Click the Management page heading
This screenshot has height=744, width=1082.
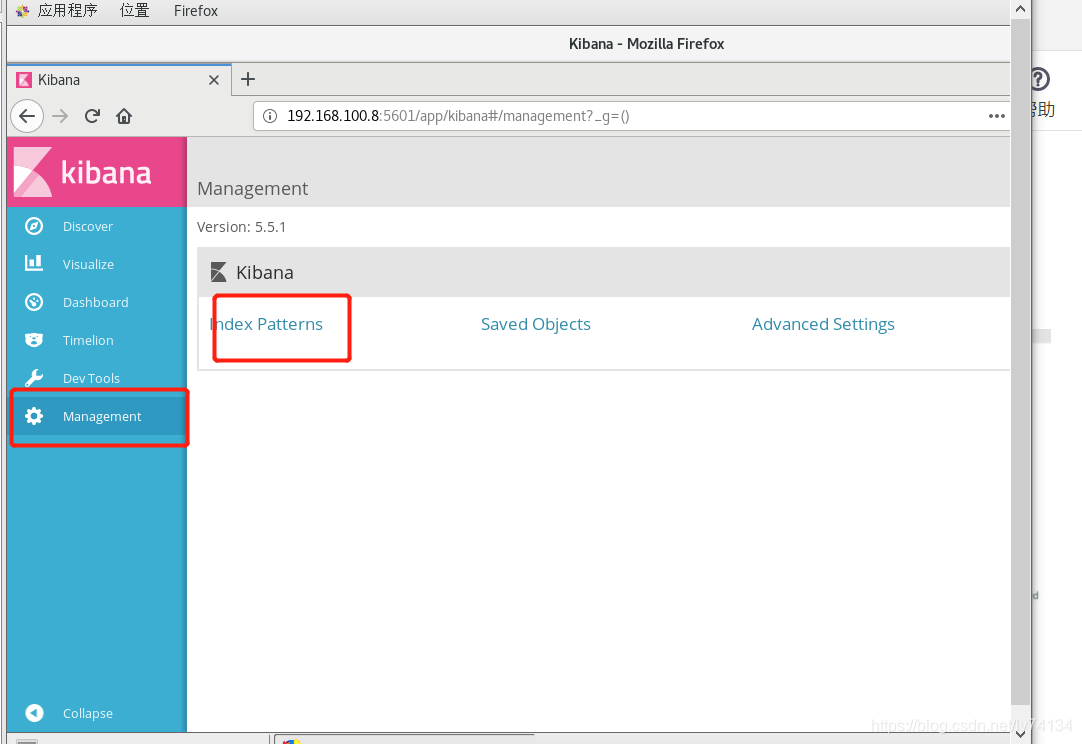[x=253, y=188]
